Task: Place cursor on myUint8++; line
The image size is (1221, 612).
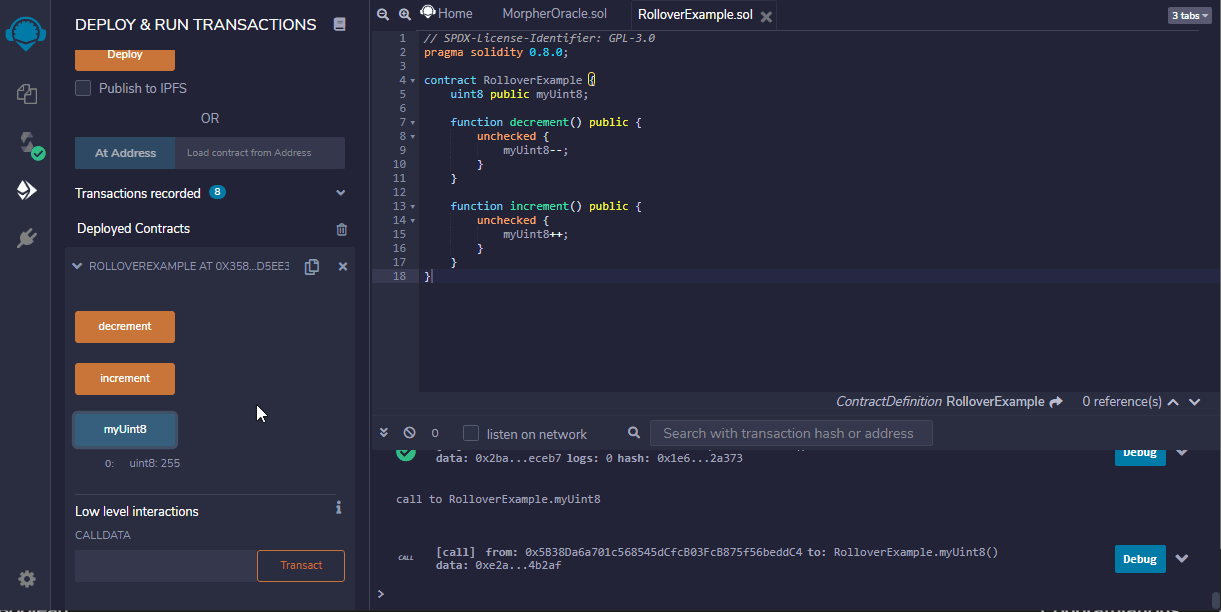Action: tap(536, 234)
